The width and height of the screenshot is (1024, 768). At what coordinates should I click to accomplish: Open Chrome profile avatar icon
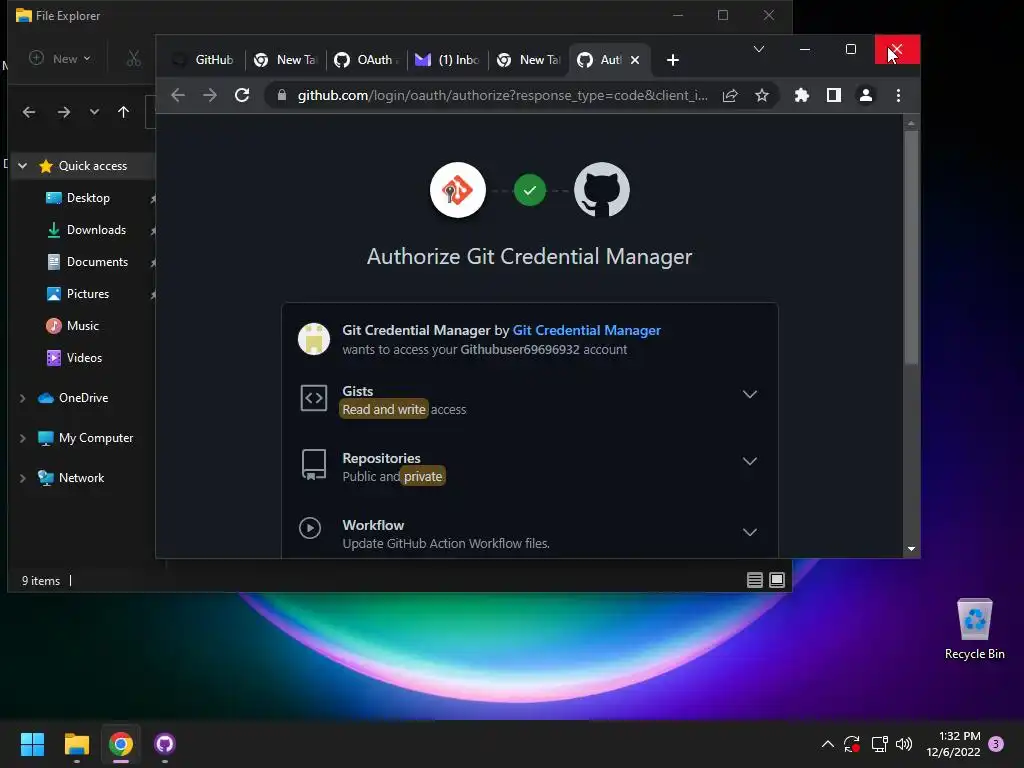point(865,95)
